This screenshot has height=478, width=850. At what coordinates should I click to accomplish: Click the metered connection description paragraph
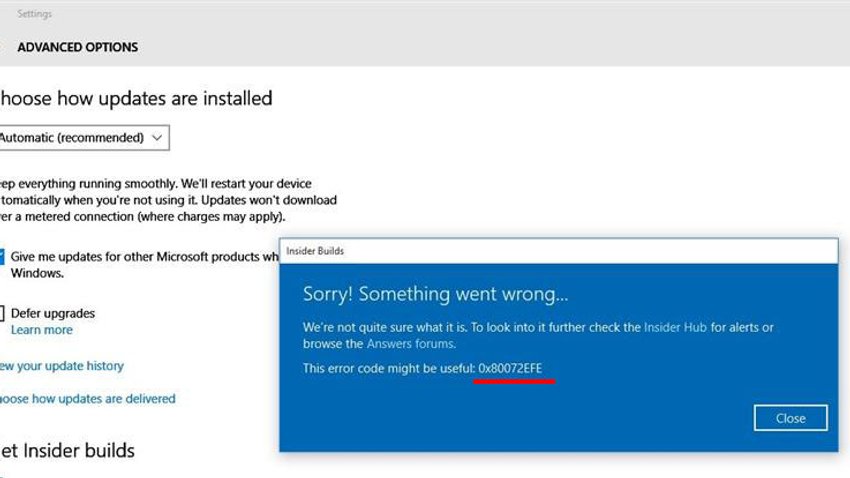tap(169, 200)
